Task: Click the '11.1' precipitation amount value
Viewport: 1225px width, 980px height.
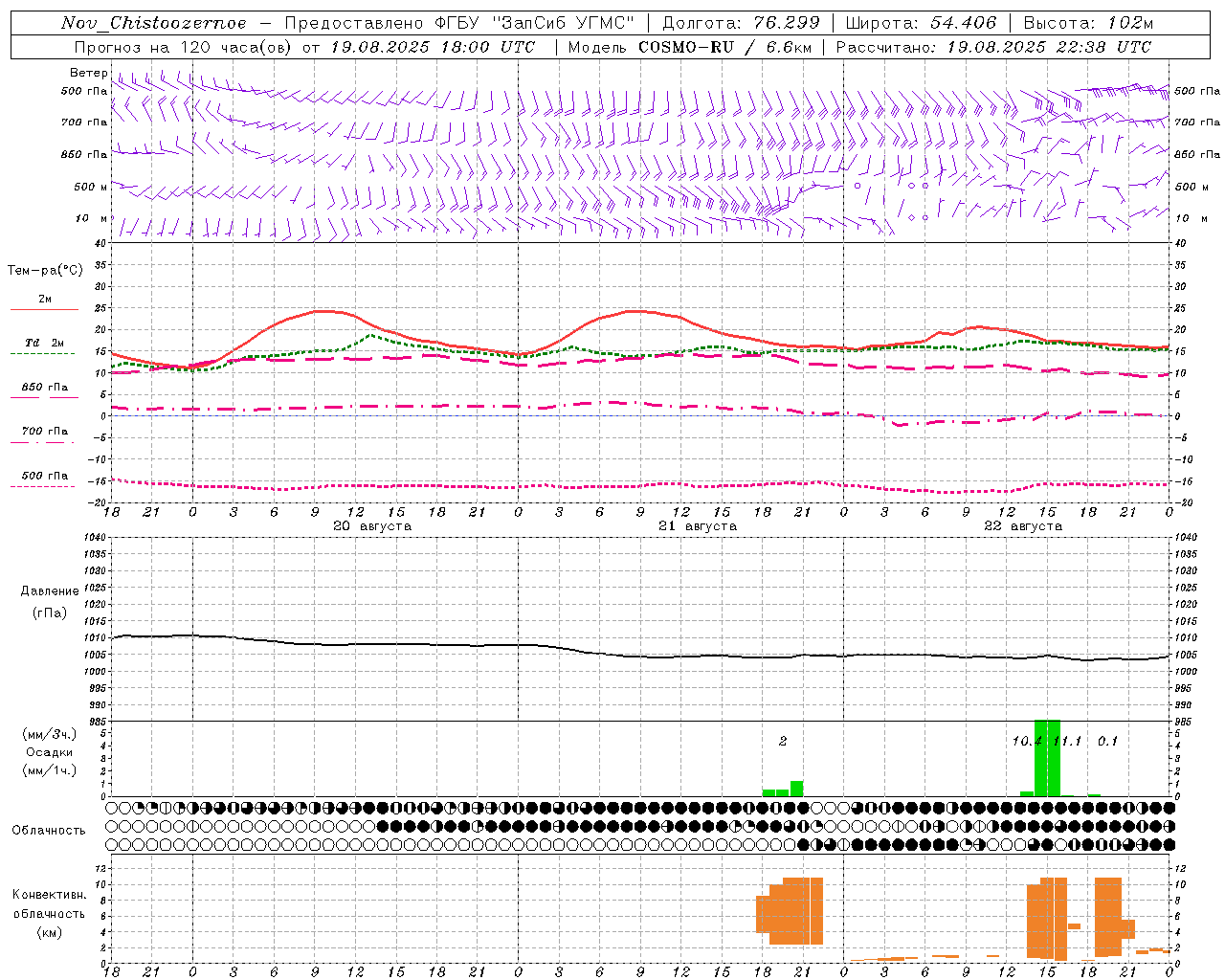Action: 1067,742
